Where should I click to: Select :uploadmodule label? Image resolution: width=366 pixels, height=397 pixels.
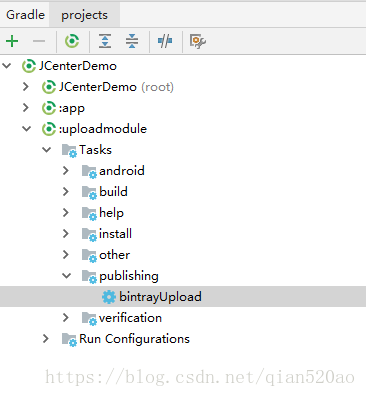[103, 129]
